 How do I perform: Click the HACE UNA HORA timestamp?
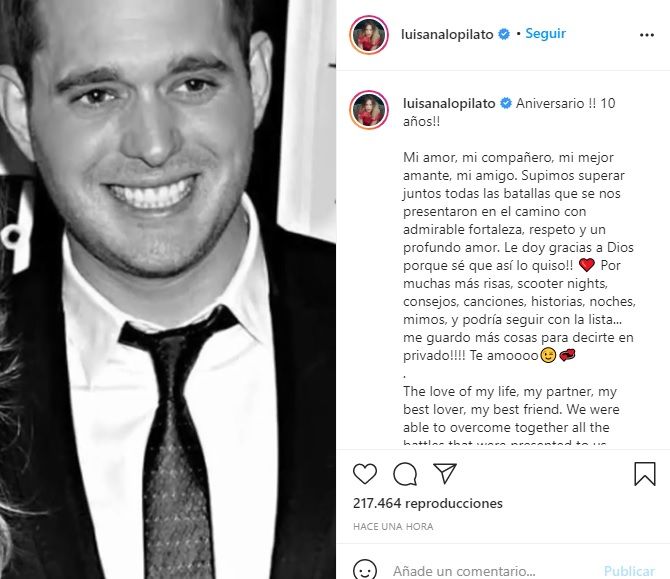393,526
